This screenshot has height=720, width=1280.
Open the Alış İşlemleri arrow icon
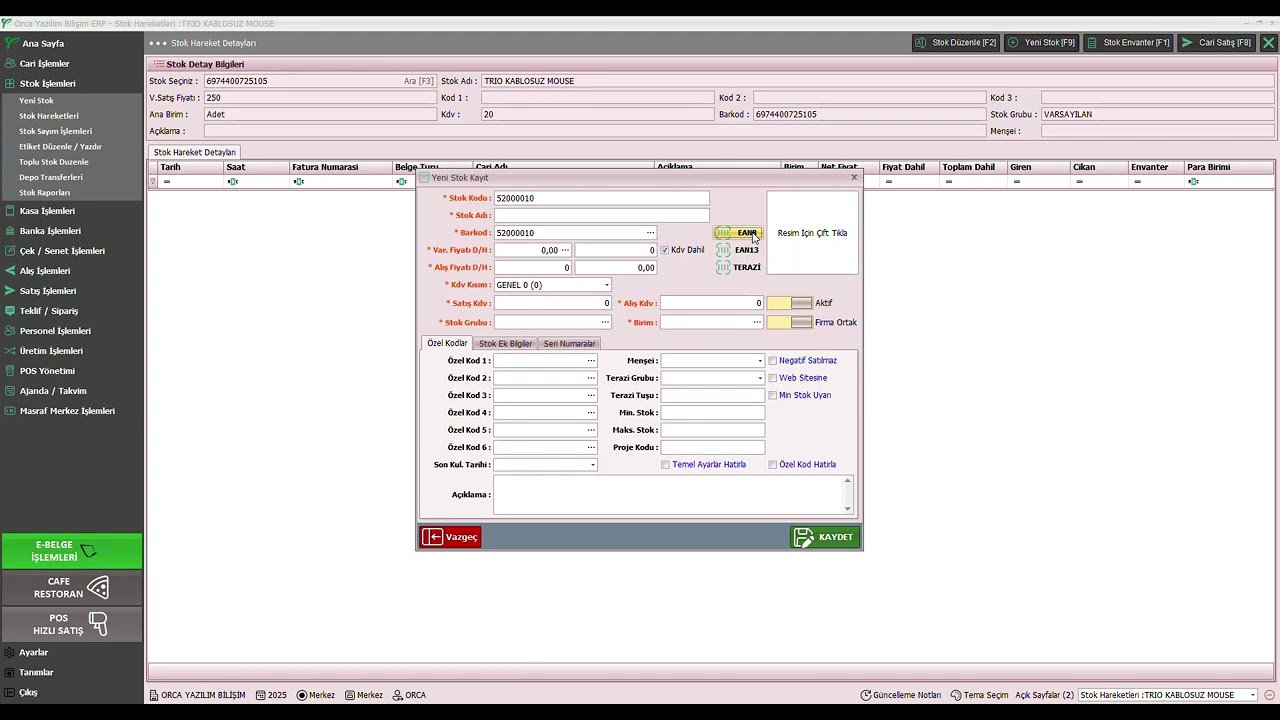[10, 271]
